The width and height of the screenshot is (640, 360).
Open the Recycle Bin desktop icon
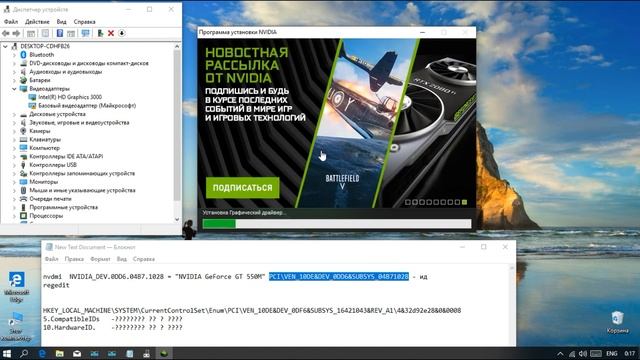click(617, 322)
